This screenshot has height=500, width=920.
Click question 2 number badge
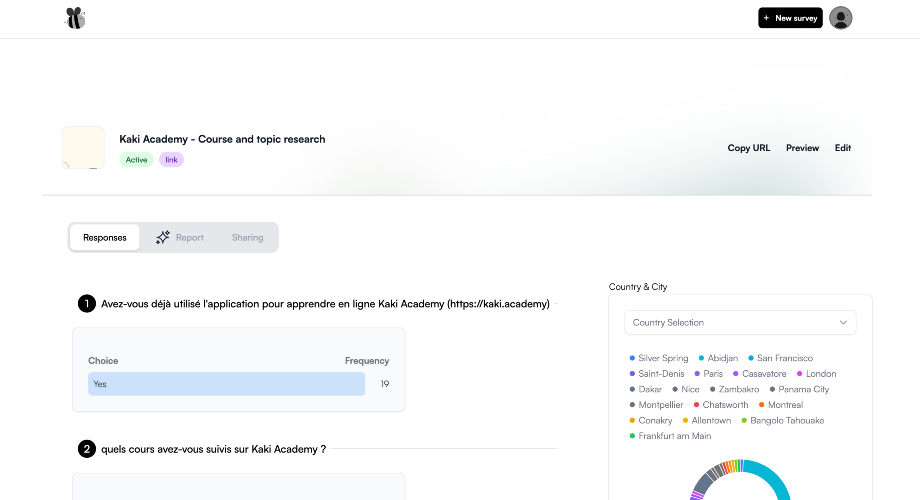[x=87, y=449]
